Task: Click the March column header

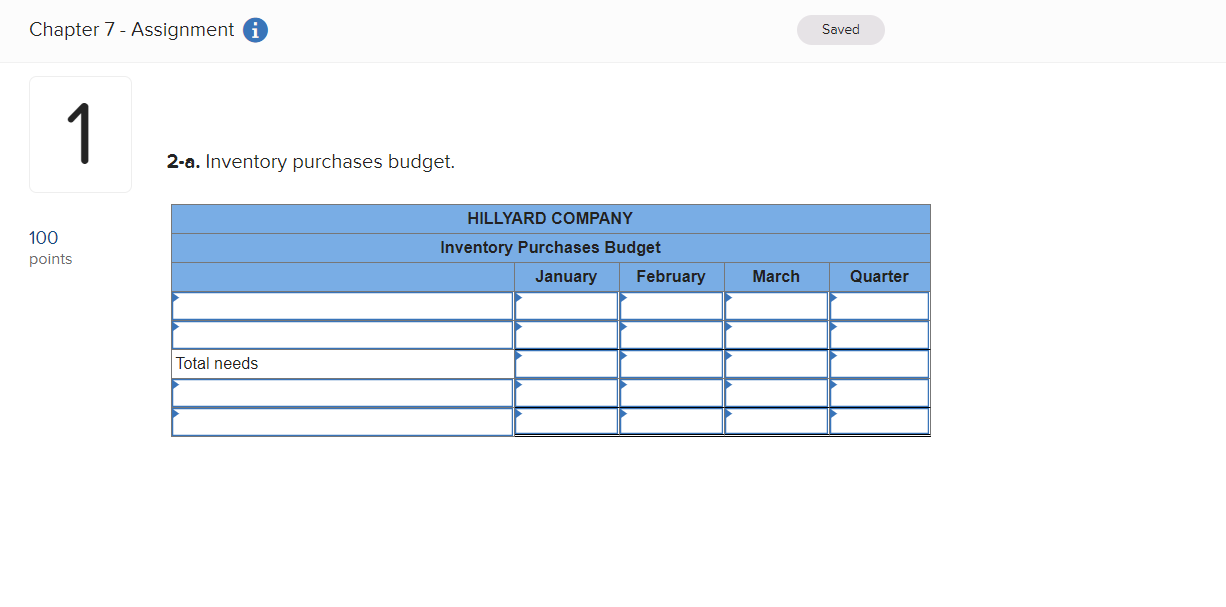Action: 776,277
